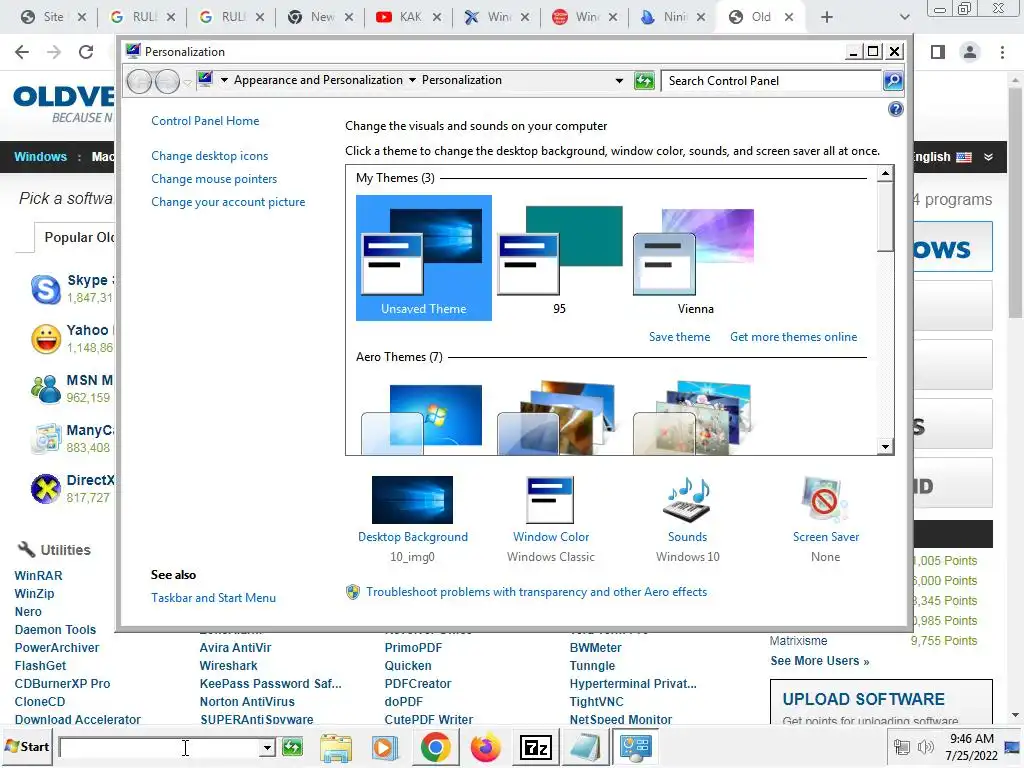Click the Search Control Panel magnifier button

pos(893,80)
